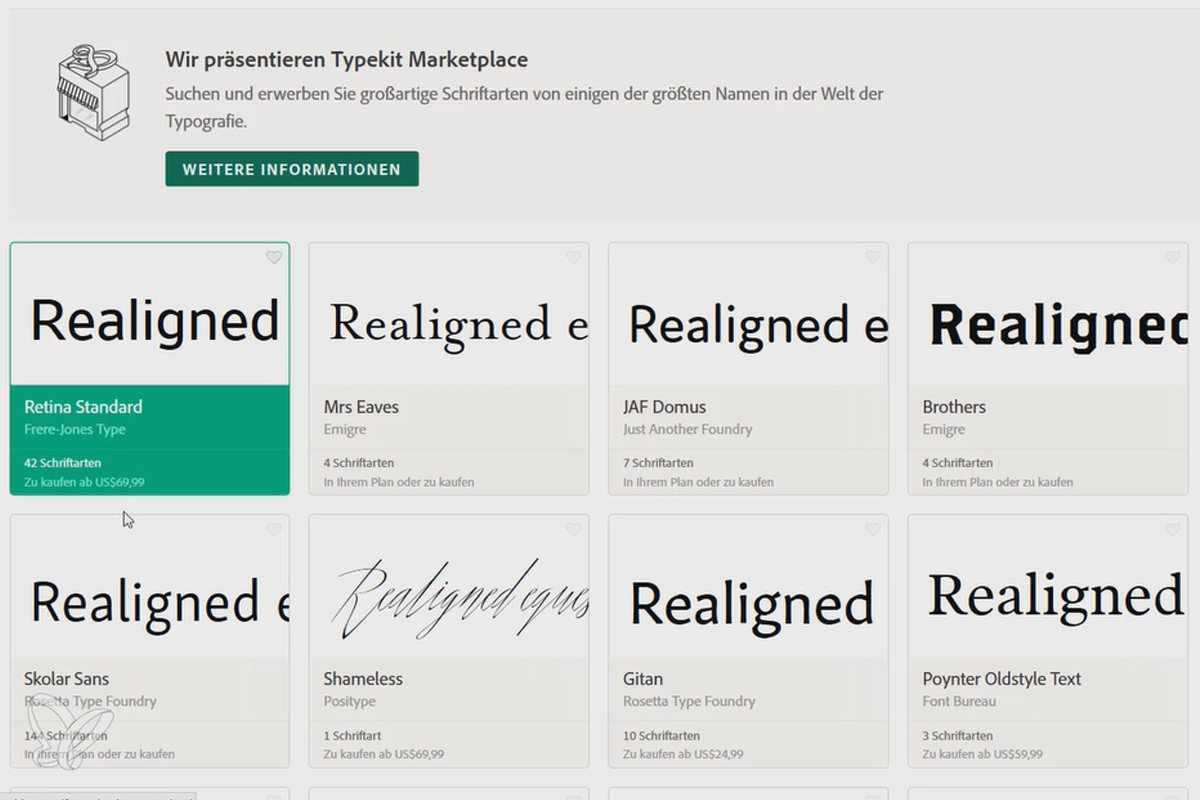Click 'Zu kaufen ab US$69,99' on Retina Standard

pos(84,482)
